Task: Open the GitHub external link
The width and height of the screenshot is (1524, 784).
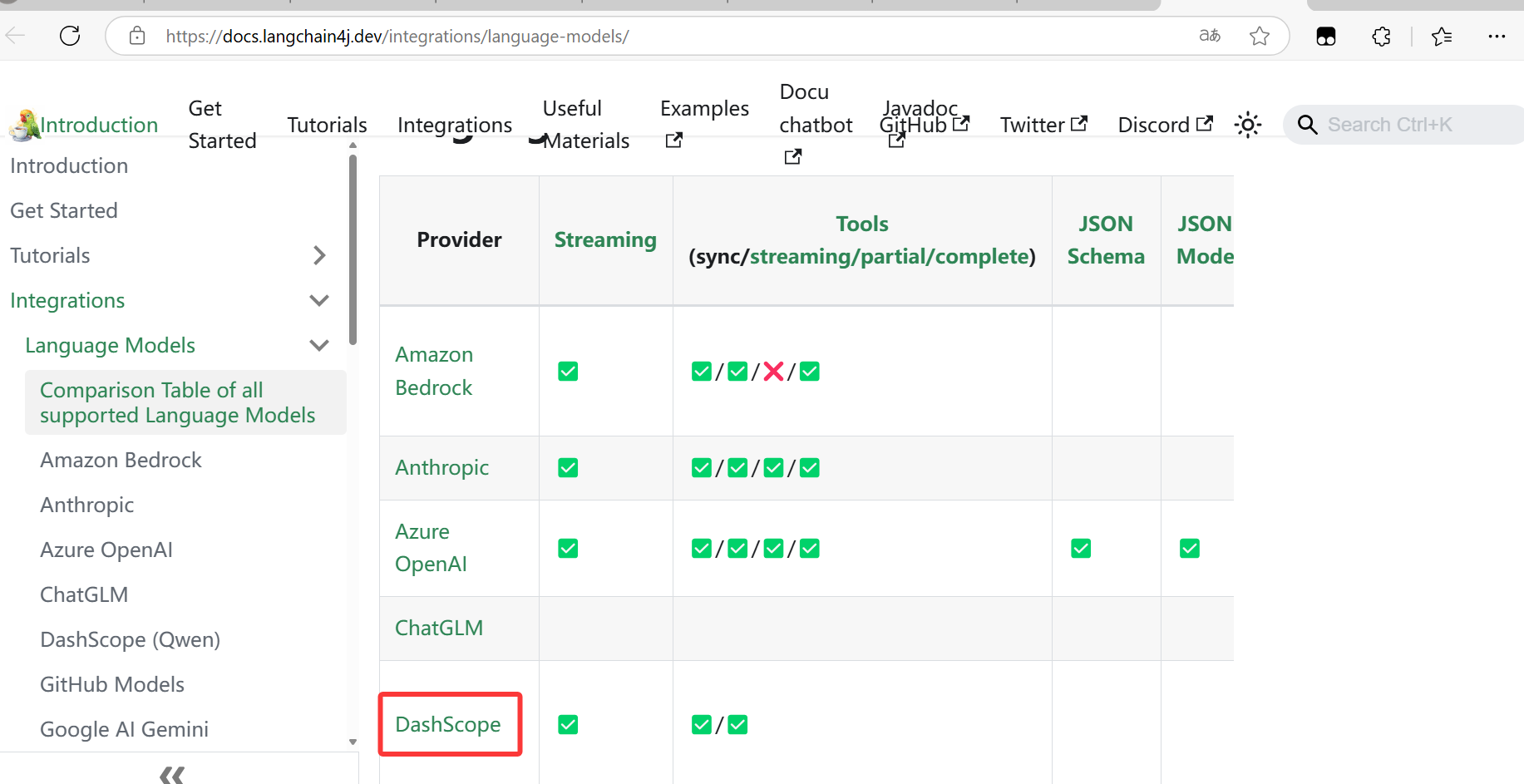Action: [925, 126]
